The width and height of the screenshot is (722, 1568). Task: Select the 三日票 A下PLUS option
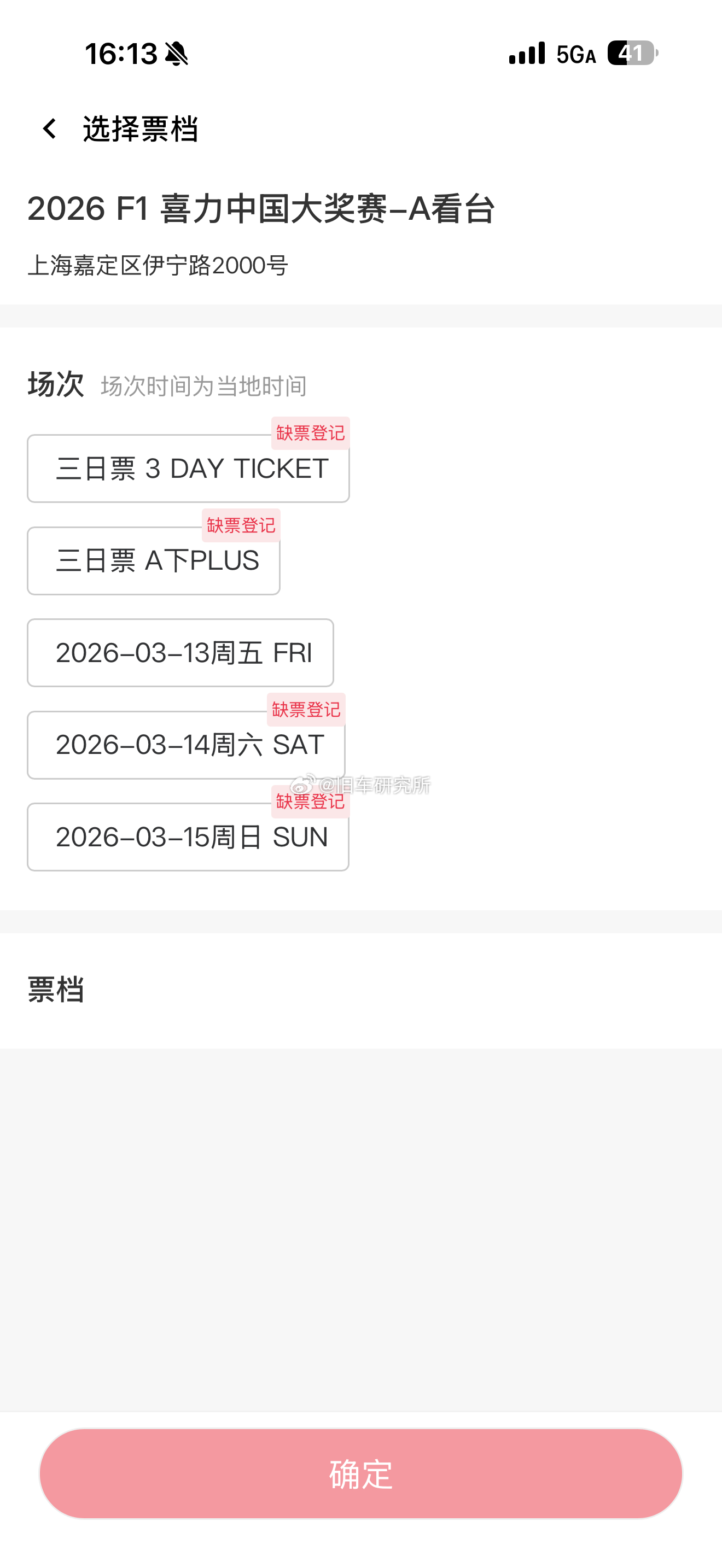coord(153,560)
